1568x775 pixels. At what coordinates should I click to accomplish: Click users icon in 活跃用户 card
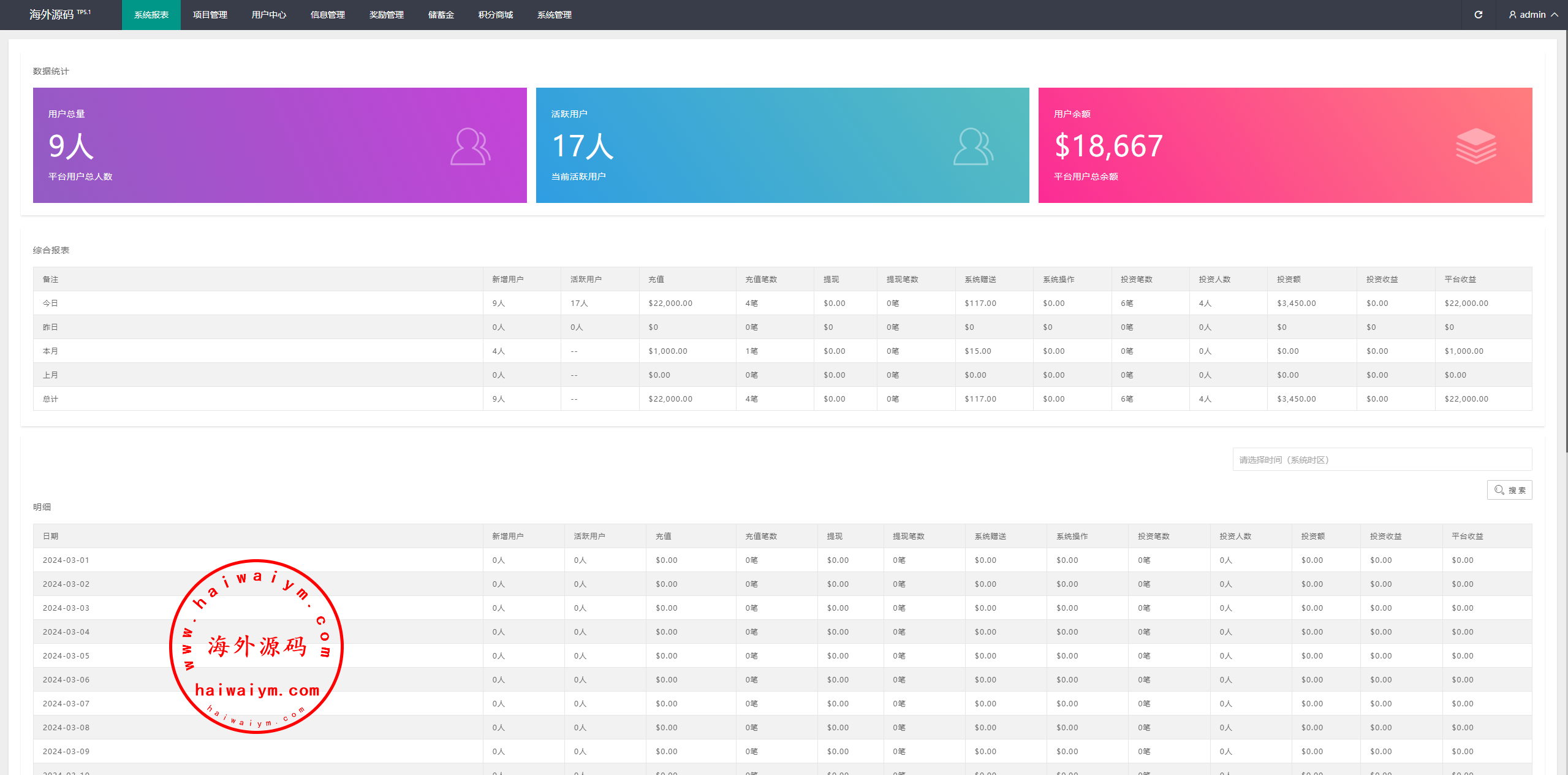point(973,147)
